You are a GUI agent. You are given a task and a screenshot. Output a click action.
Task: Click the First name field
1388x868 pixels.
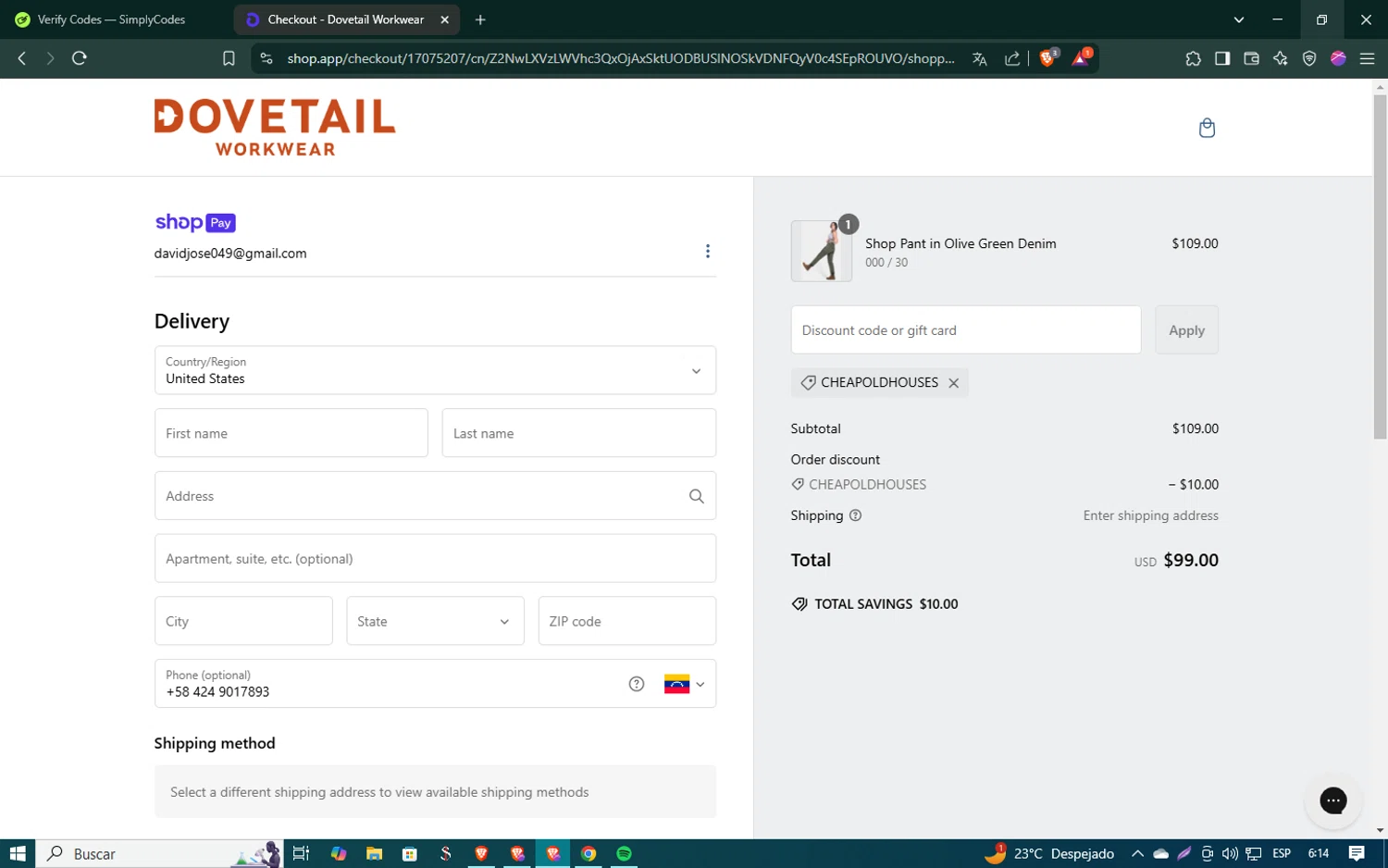tap(291, 433)
